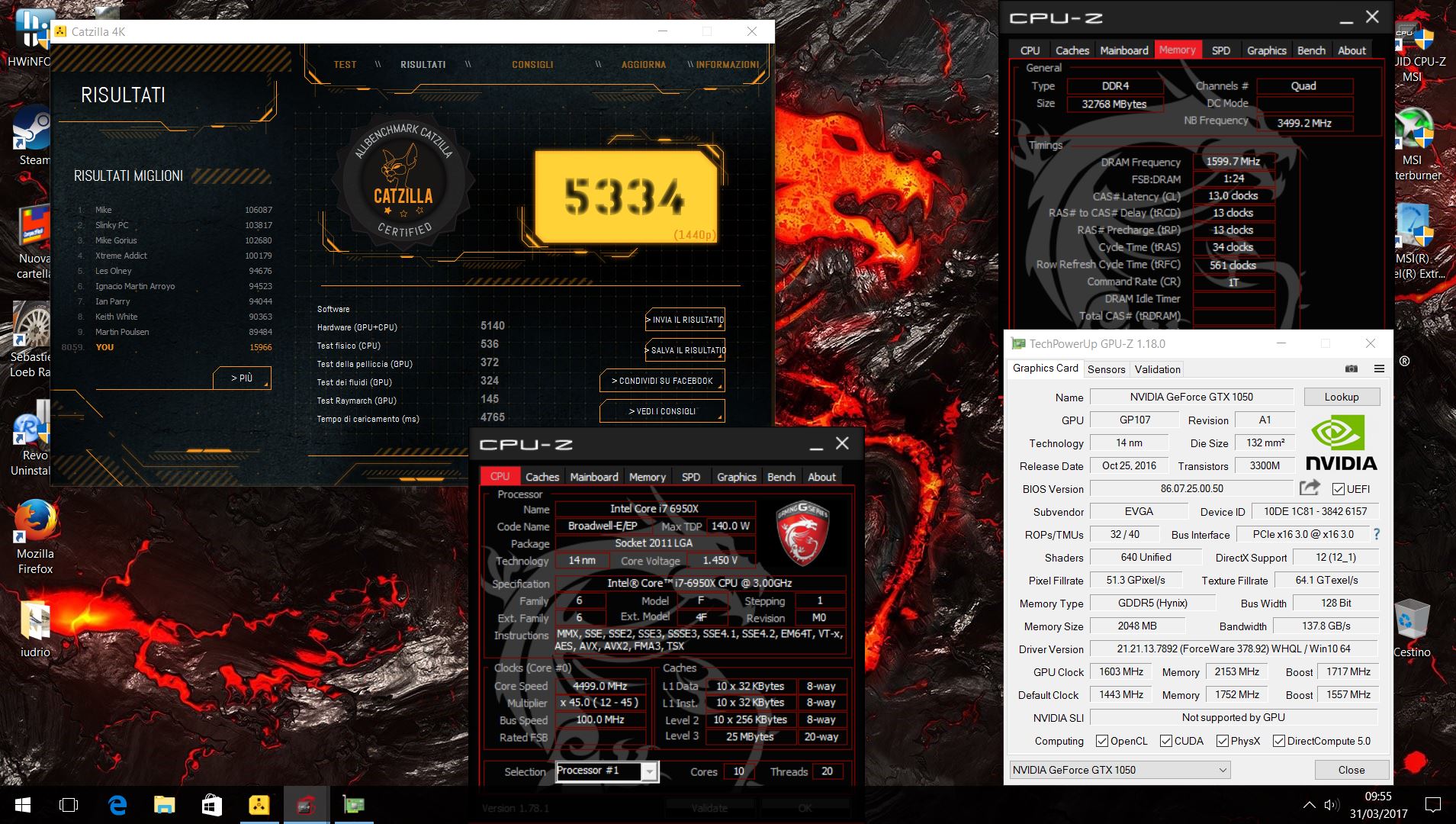1456x824 pixels.
Task: Open the Revo Uninstaller desktop icon
Action: (x=31, y=439)
